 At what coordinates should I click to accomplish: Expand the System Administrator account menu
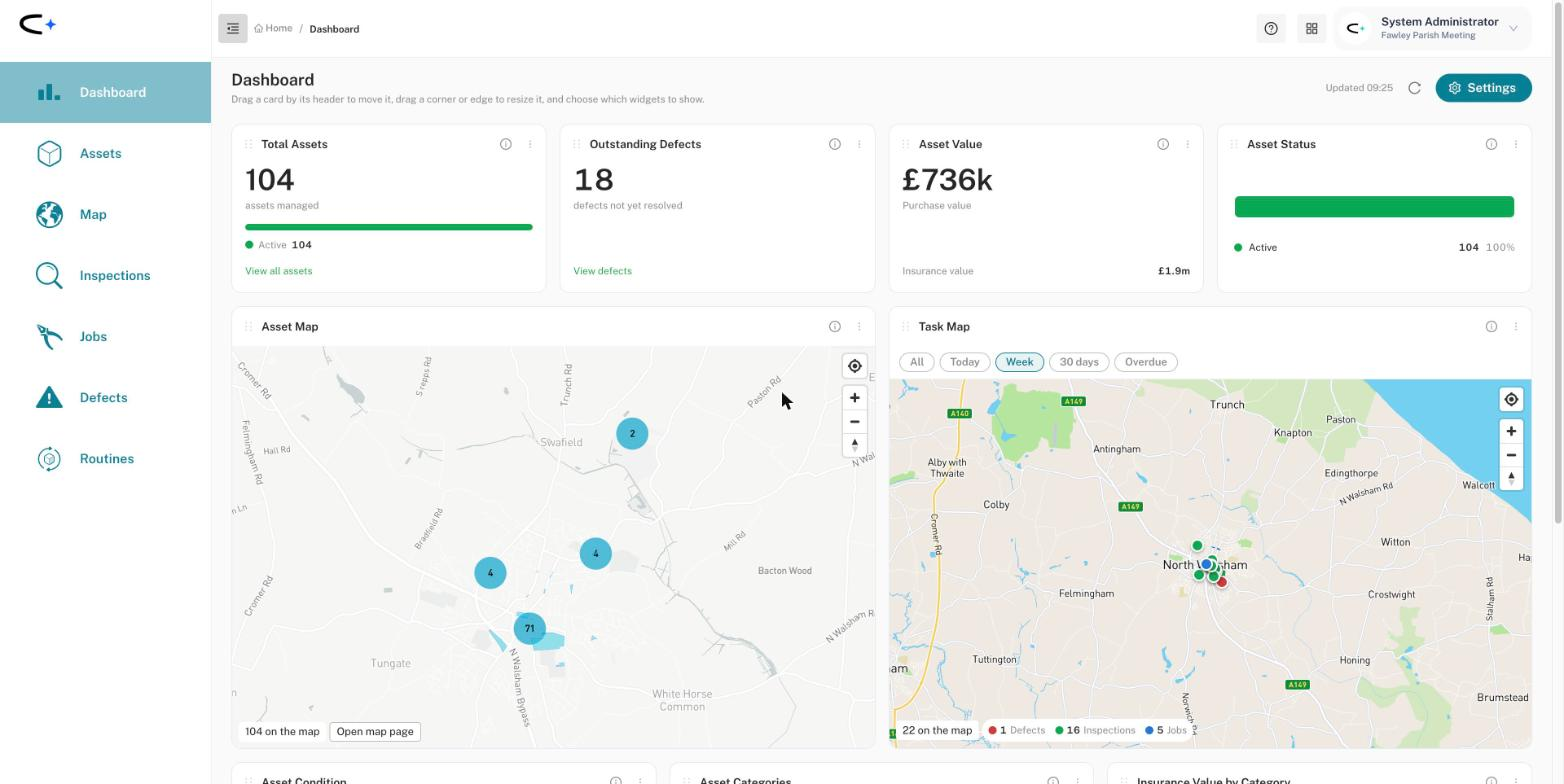[1435, 29]
